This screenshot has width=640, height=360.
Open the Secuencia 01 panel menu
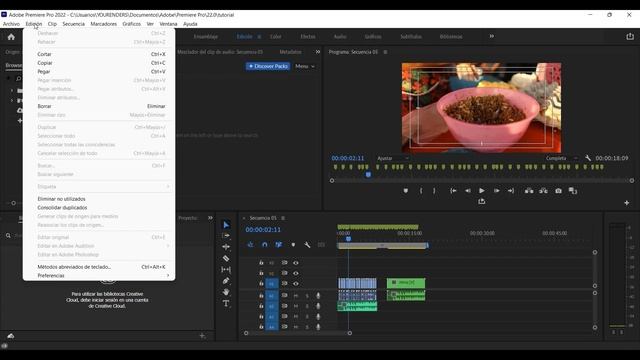coord(283,218)
